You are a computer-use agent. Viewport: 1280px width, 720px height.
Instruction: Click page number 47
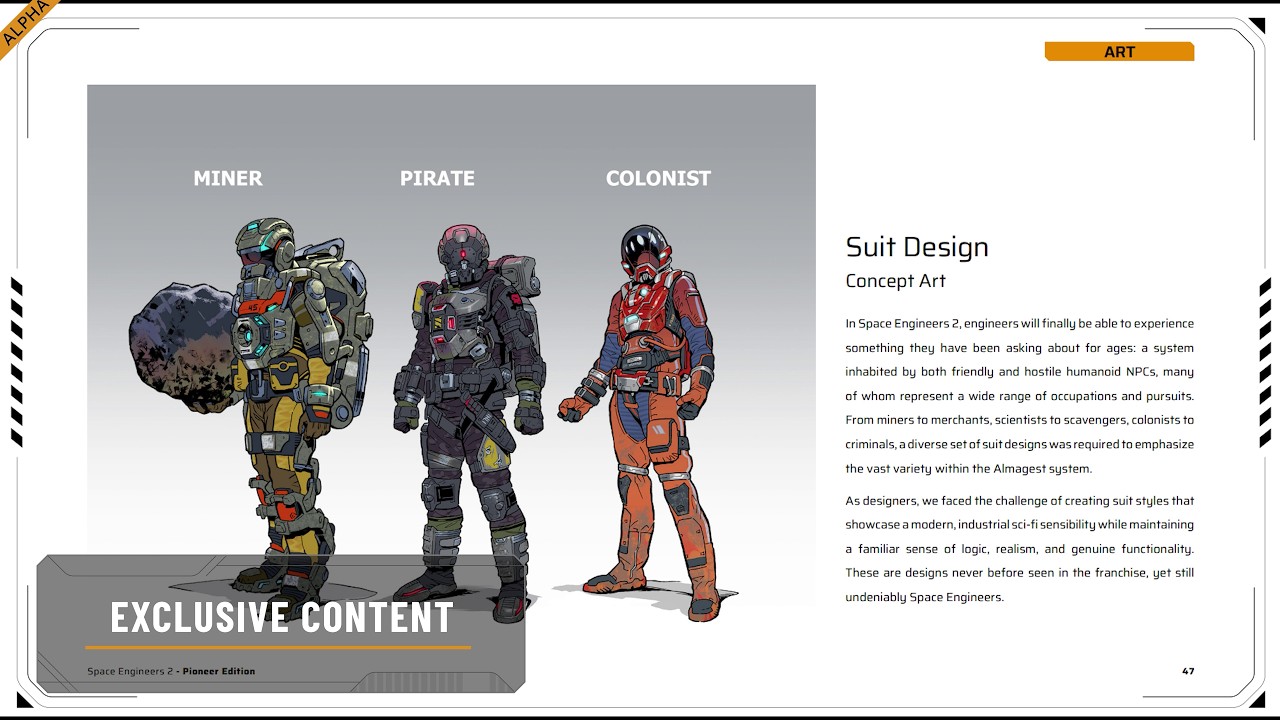(1188, 671)
